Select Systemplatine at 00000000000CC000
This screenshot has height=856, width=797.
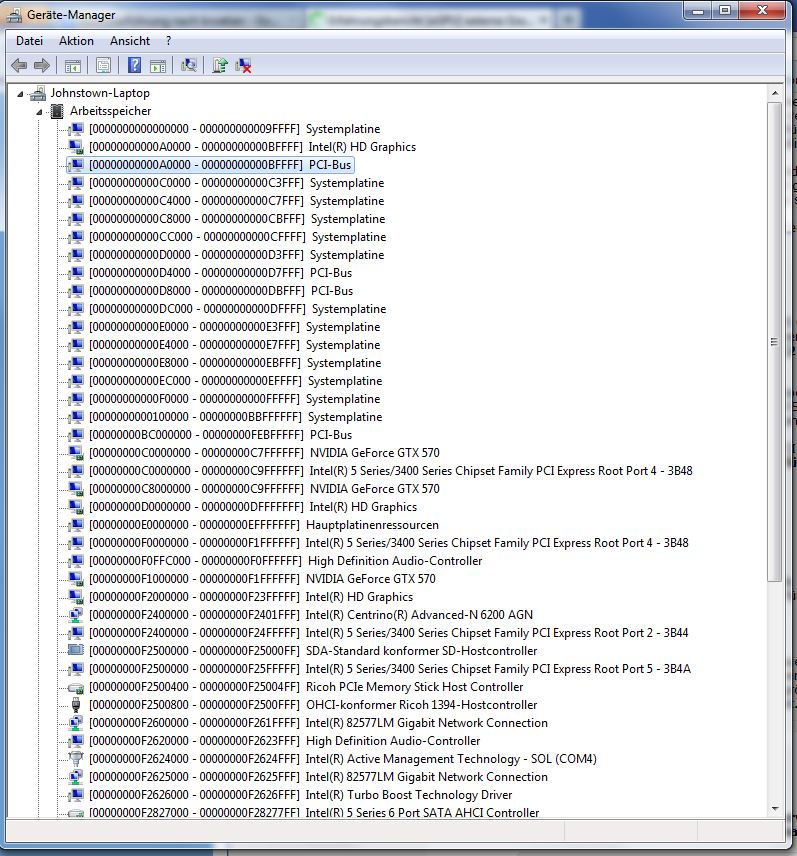pyautogui.click(x=237, y=237)
